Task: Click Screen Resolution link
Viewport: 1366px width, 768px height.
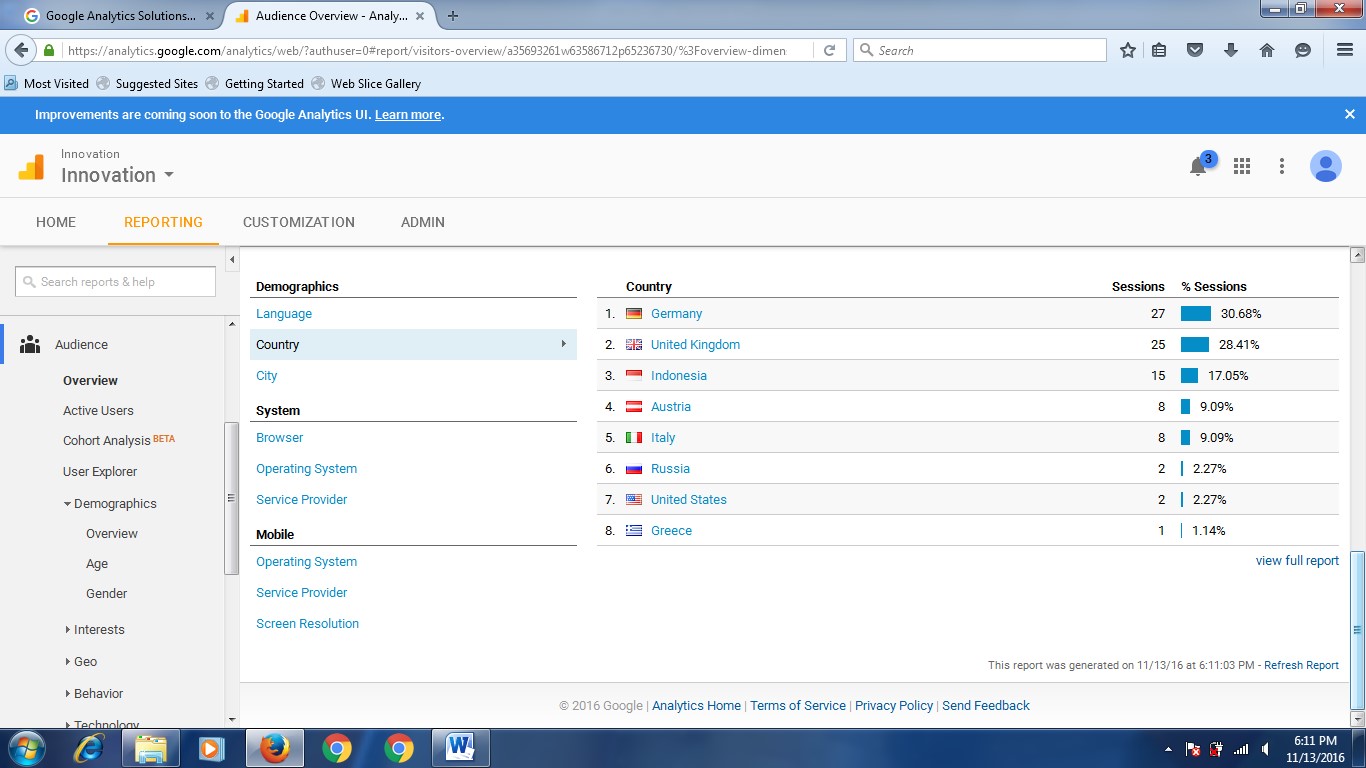Action: [307, 623]
